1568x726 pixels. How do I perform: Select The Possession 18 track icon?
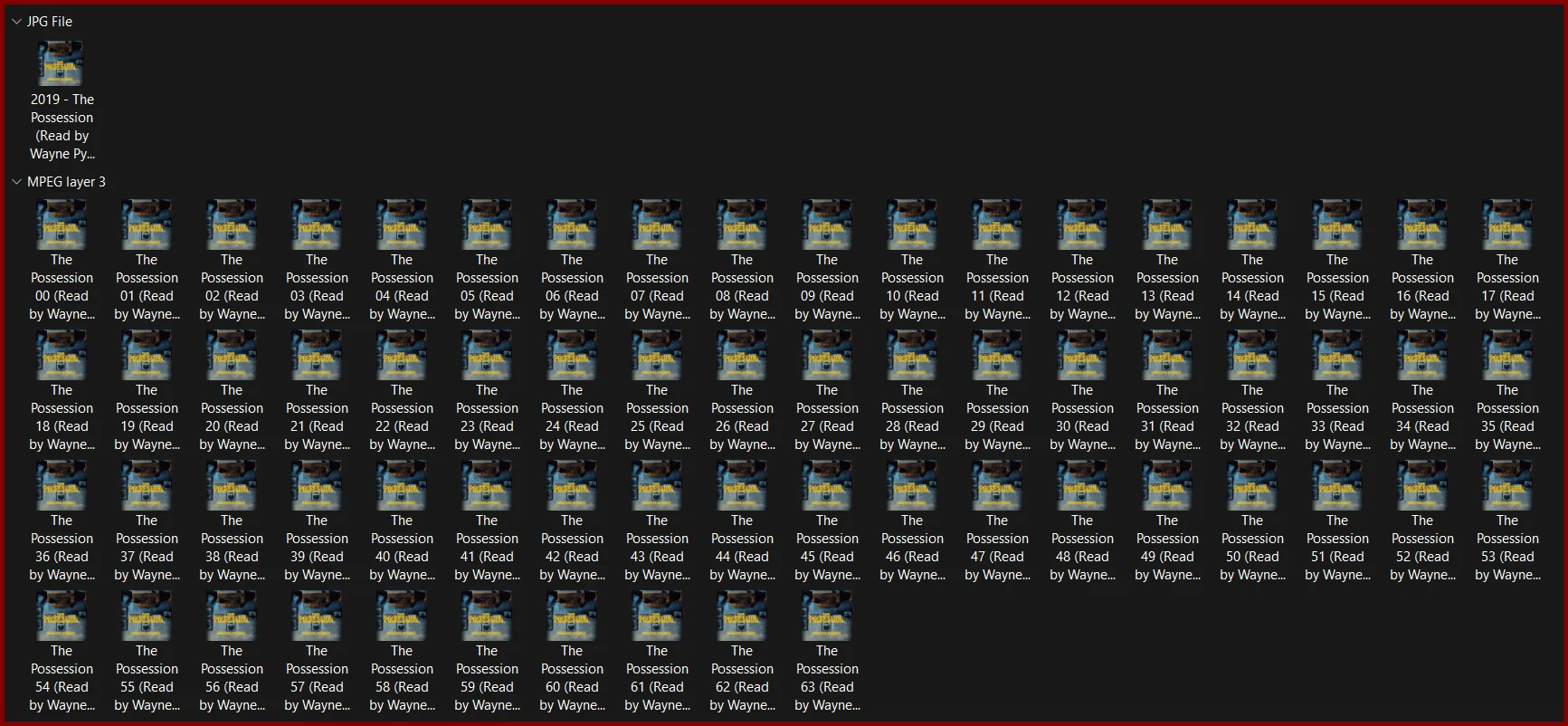tap(62, 355)
